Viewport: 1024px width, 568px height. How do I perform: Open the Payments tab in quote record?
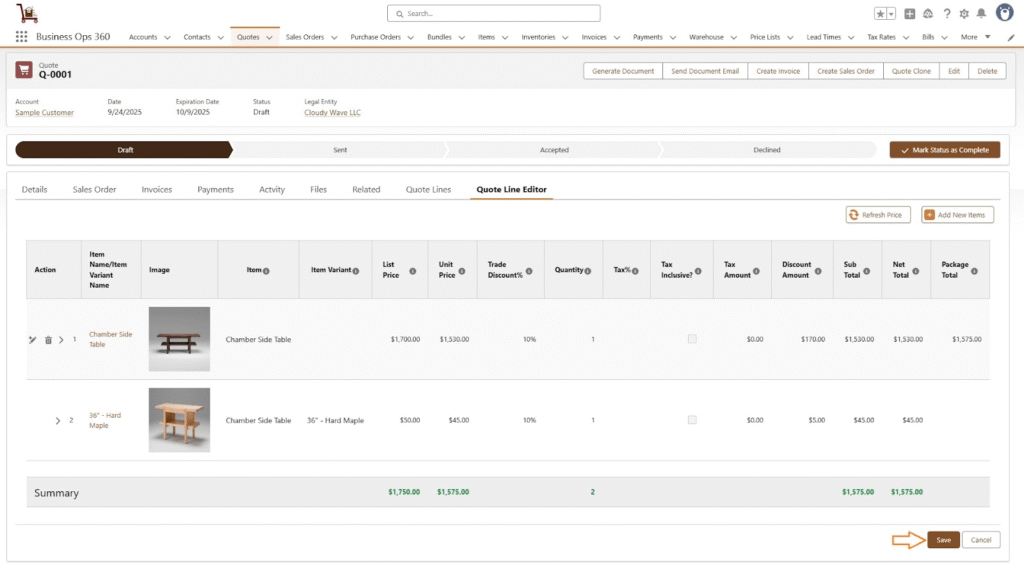tap(215, 189)
